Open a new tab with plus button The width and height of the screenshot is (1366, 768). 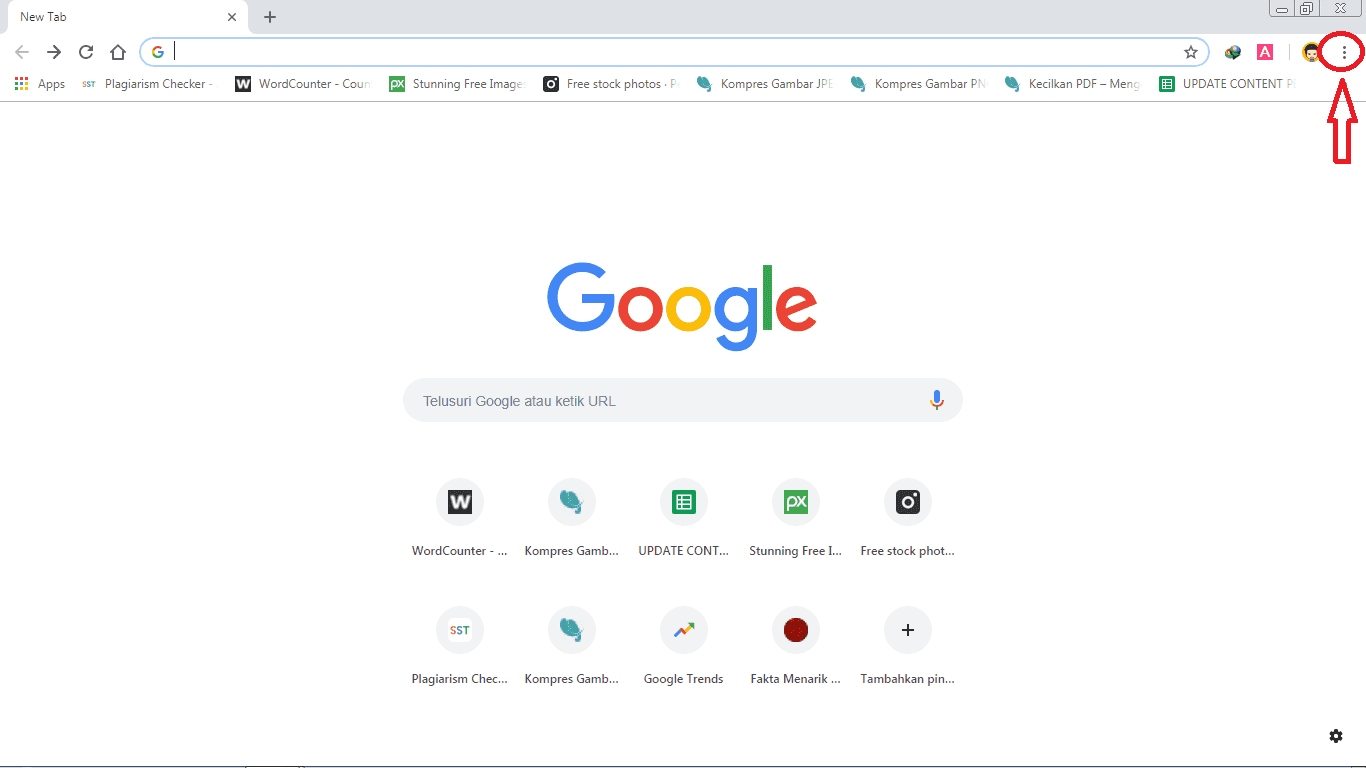coord(270,17)
